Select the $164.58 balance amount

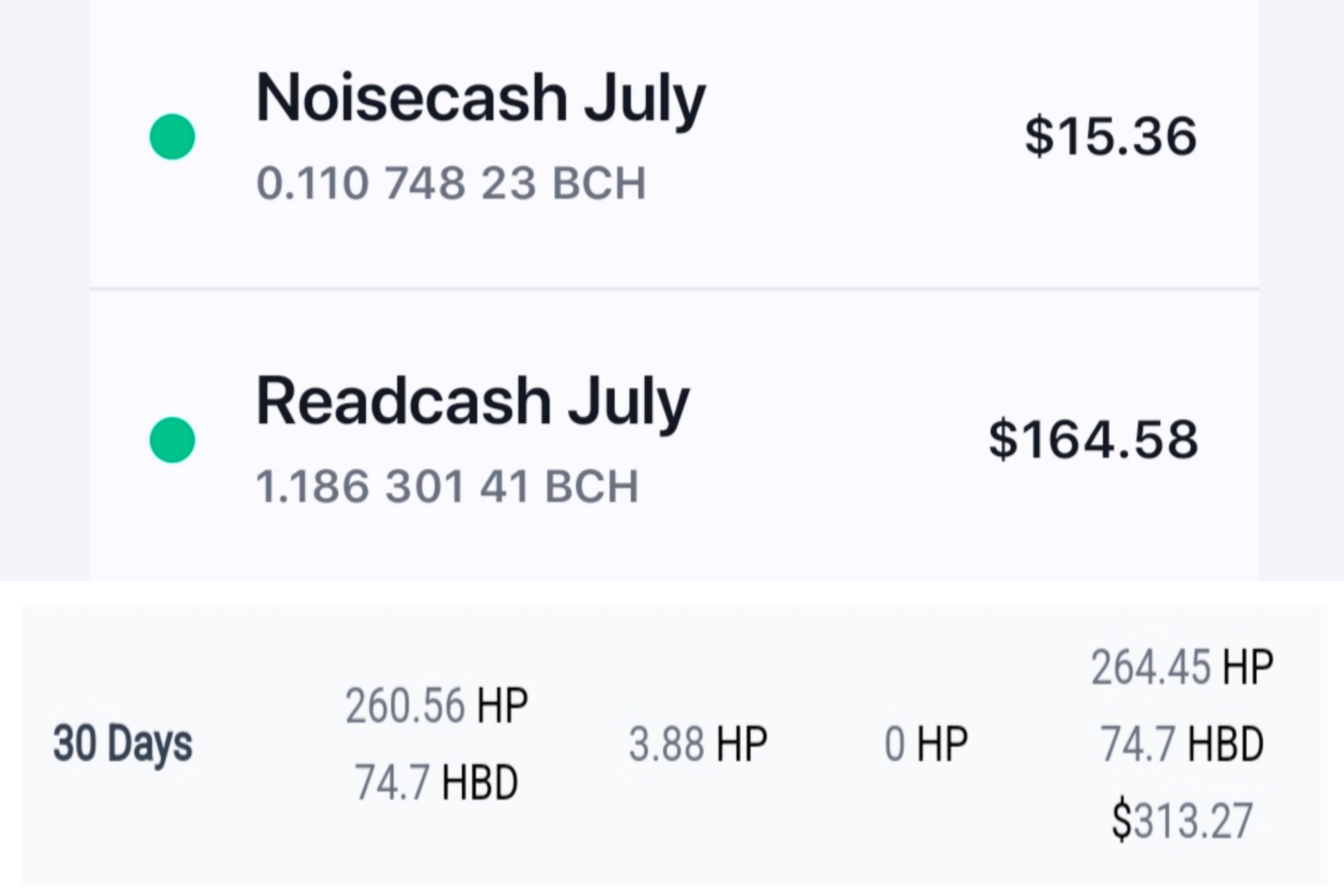[x=1093, y=440]
